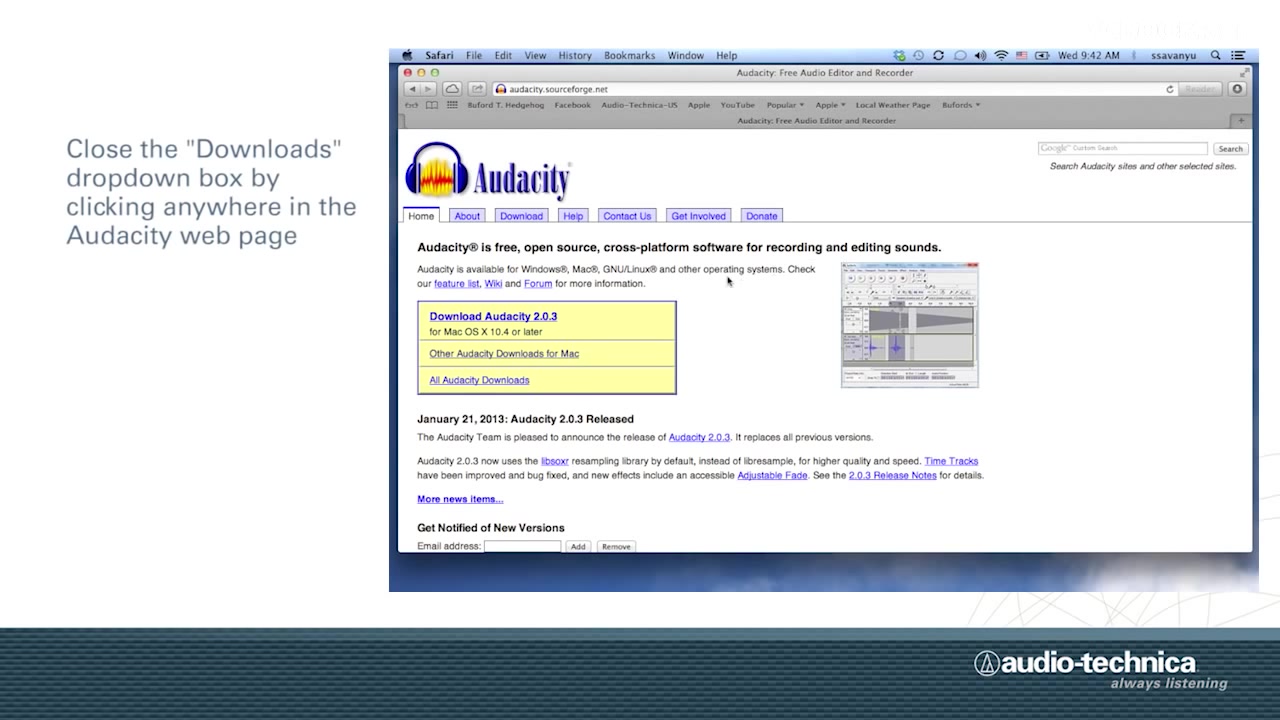Click the reload icon in the address bar
The image size is (1280, 720).
tap(1170, 89)
